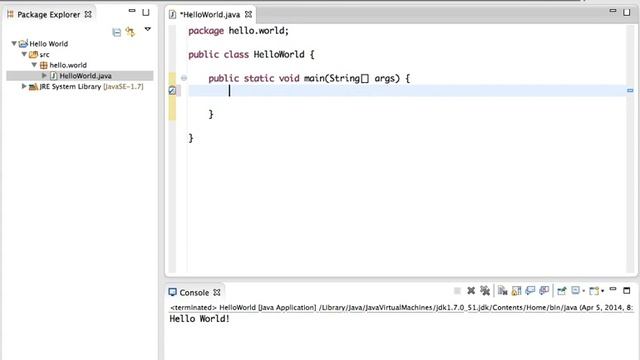The height and width of the screenshot is (360, 640).
Task: Open the Open Console dropdown arrow
Action: point(602,291)
